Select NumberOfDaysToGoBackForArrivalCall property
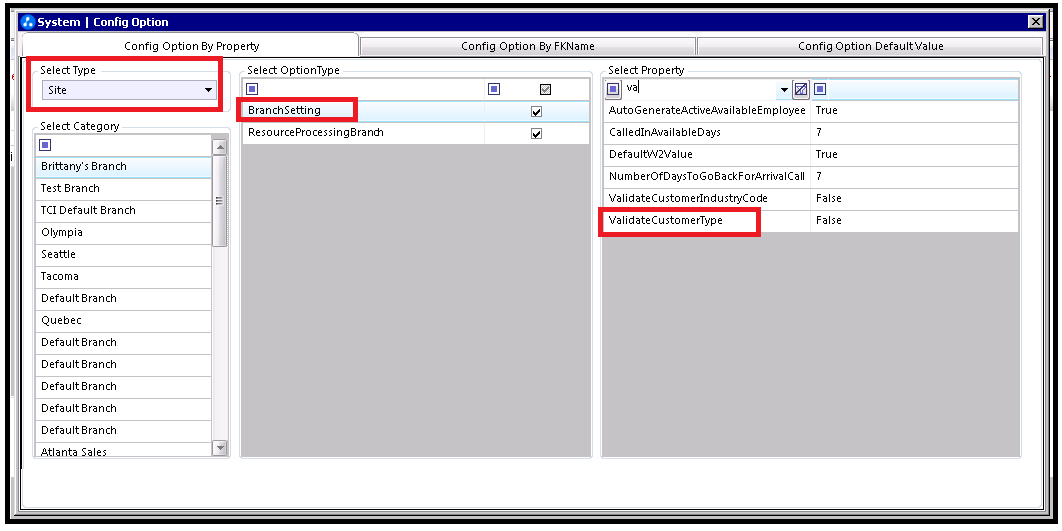 tap(706, 177)
